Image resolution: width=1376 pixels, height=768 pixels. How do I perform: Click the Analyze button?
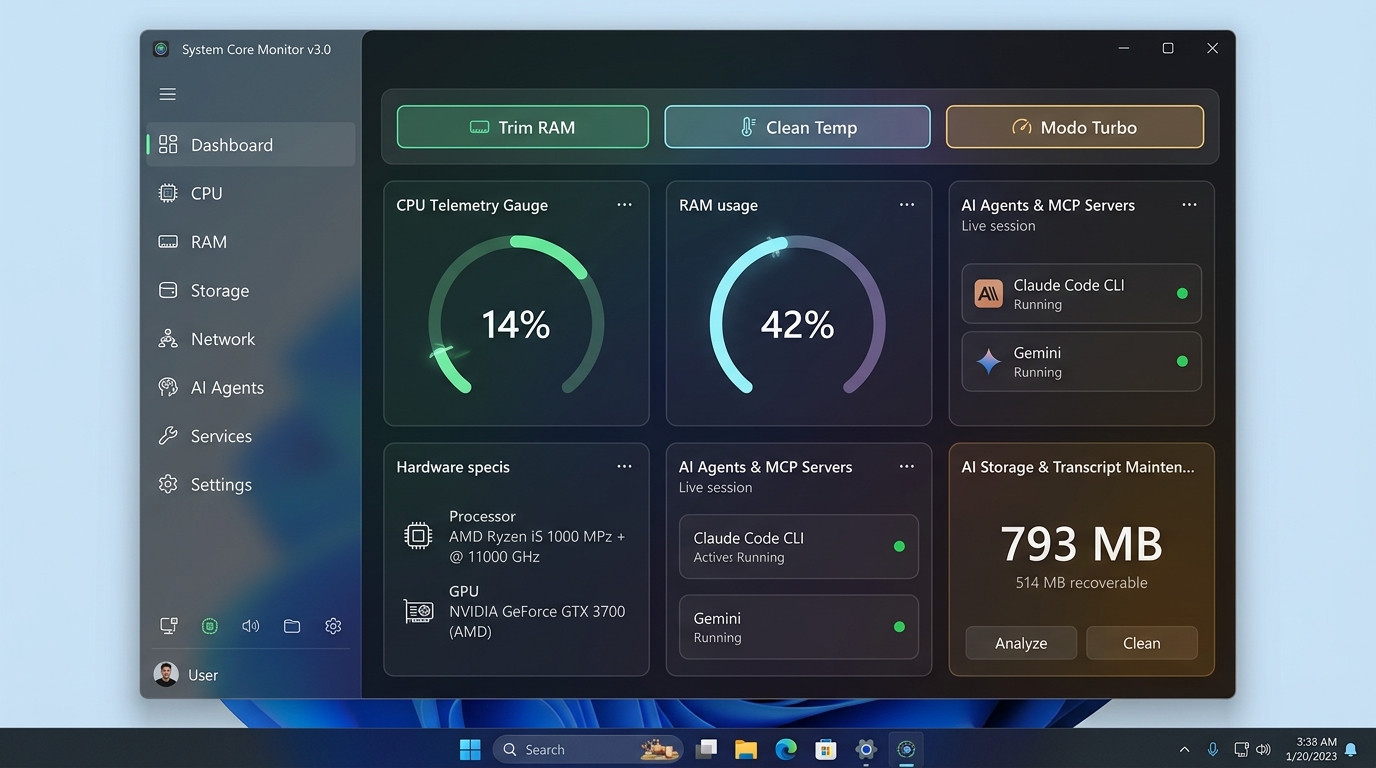tap(1021, 643)
